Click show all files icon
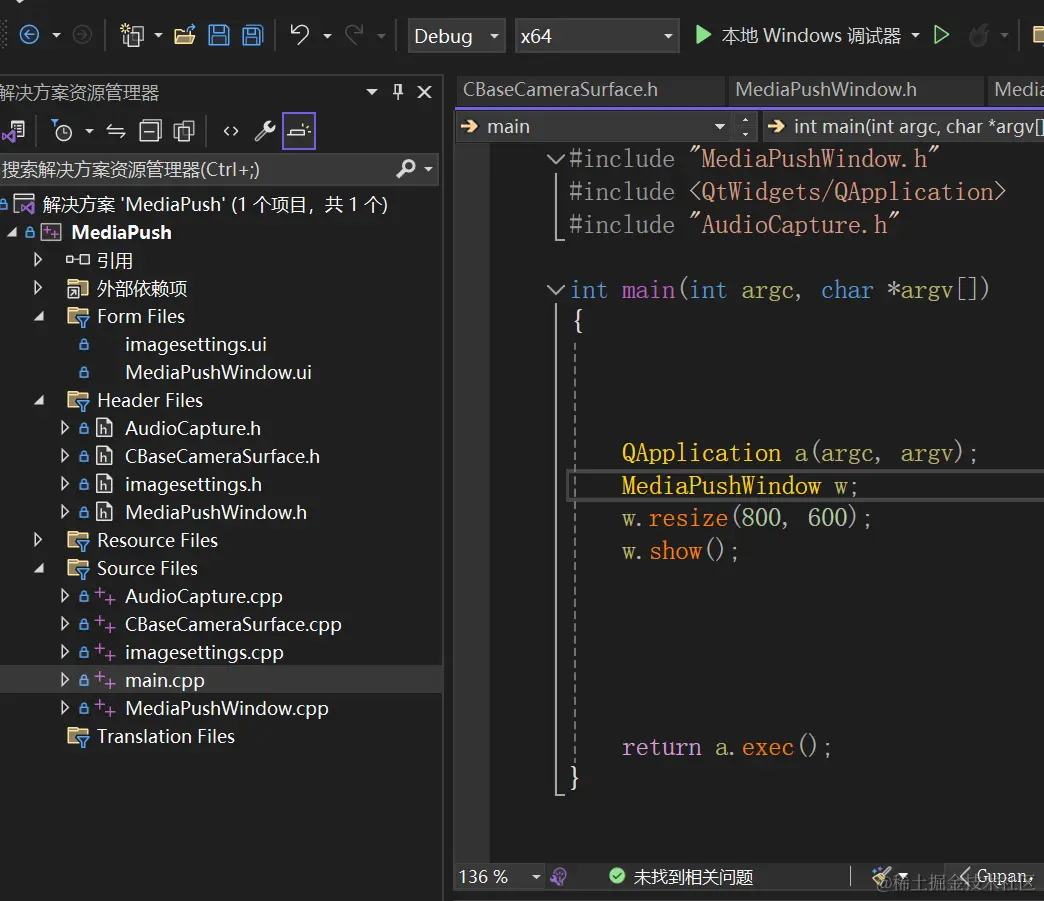This screenshot has width=1044, height=901. (x=184, y=131)
